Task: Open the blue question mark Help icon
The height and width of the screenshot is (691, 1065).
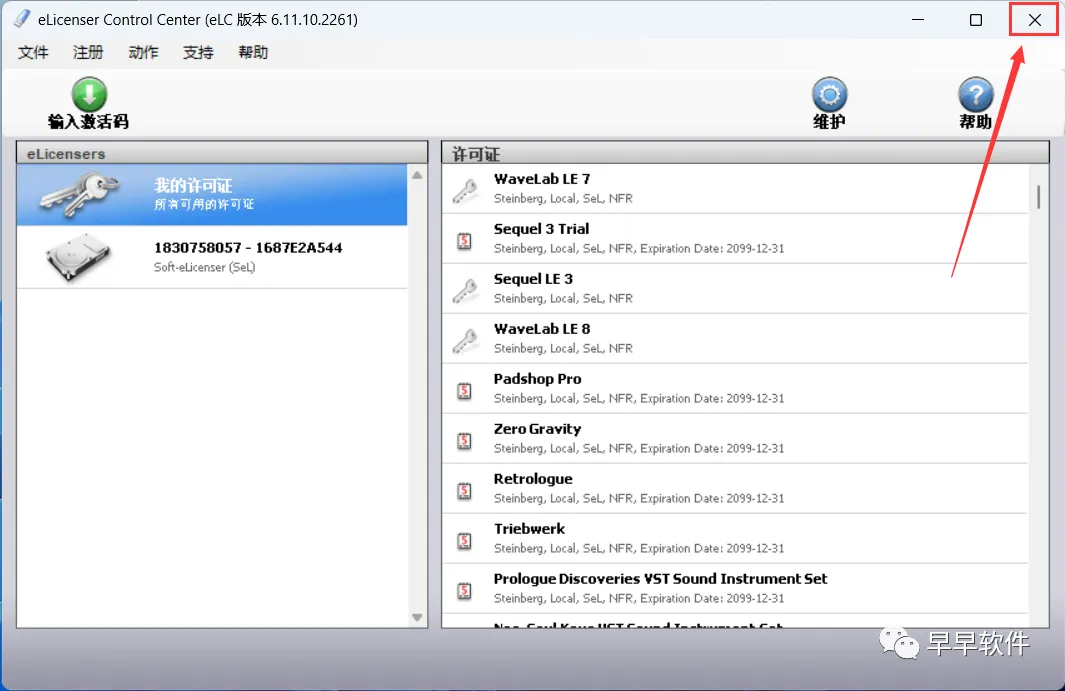Action: 975,94
